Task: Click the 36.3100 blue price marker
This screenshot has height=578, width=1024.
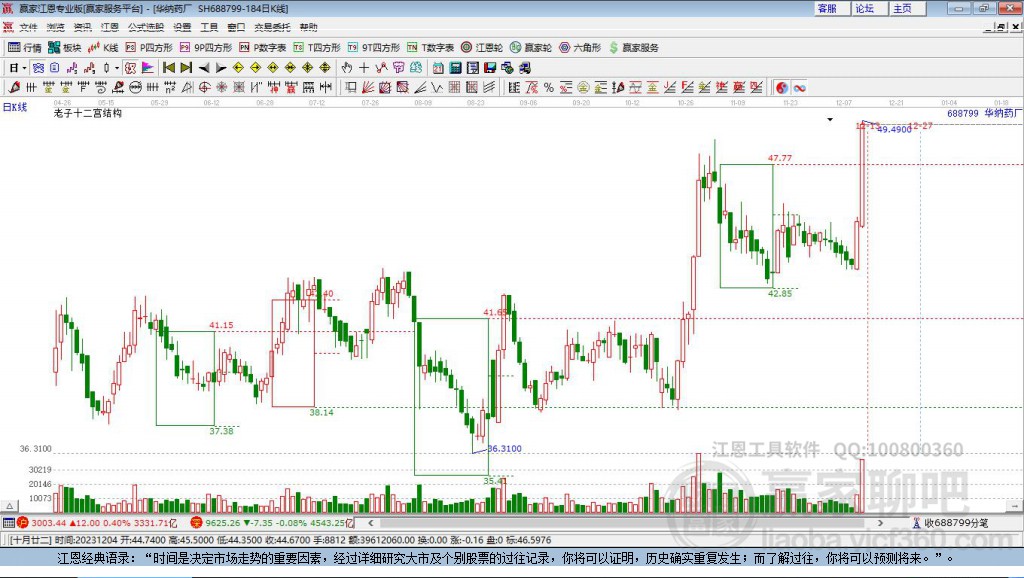Action: pos(505,449)
